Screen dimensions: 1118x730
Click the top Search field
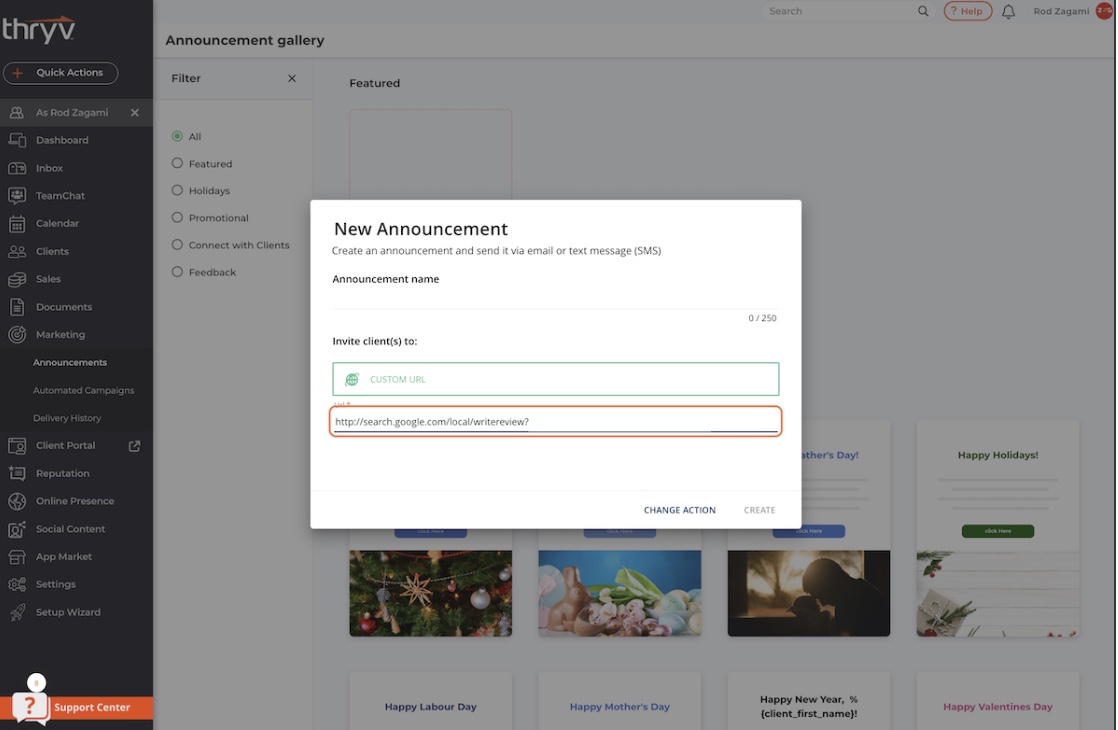click(843, 11)
